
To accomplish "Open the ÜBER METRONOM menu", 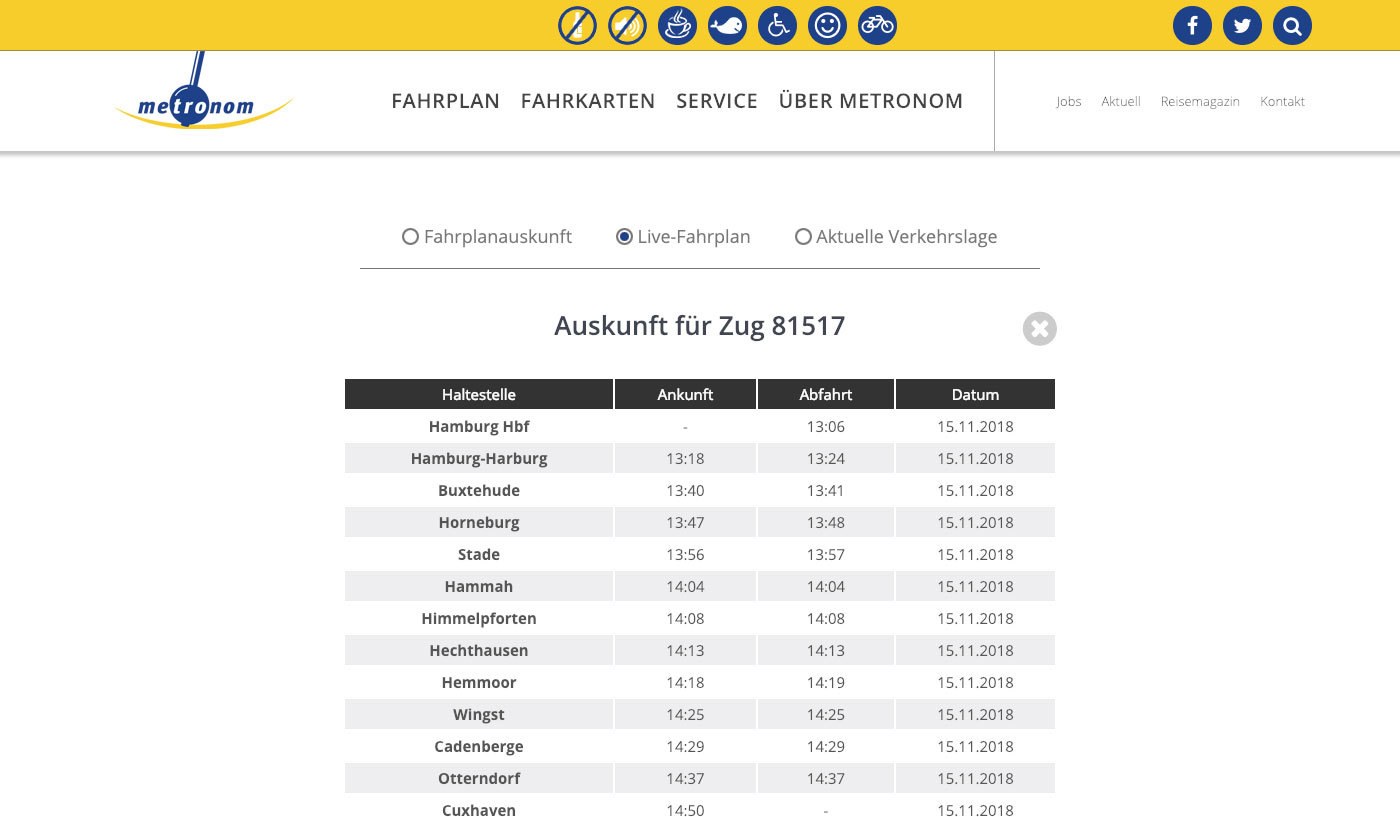I will (x=871, y=101).
